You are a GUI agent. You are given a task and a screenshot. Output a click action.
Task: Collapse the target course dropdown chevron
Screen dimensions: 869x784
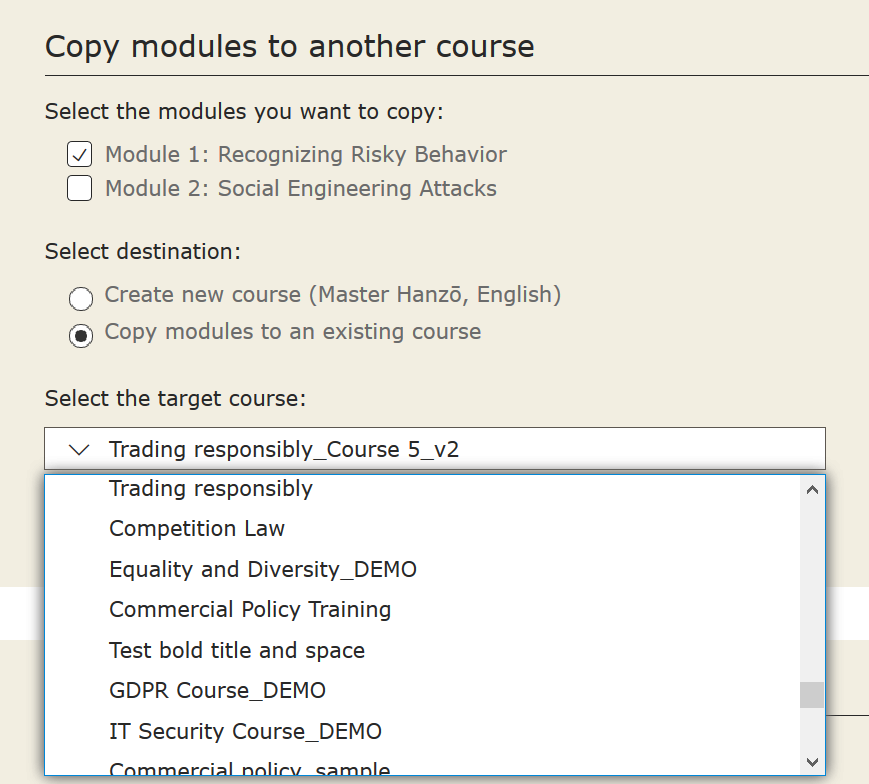point(79,449)
